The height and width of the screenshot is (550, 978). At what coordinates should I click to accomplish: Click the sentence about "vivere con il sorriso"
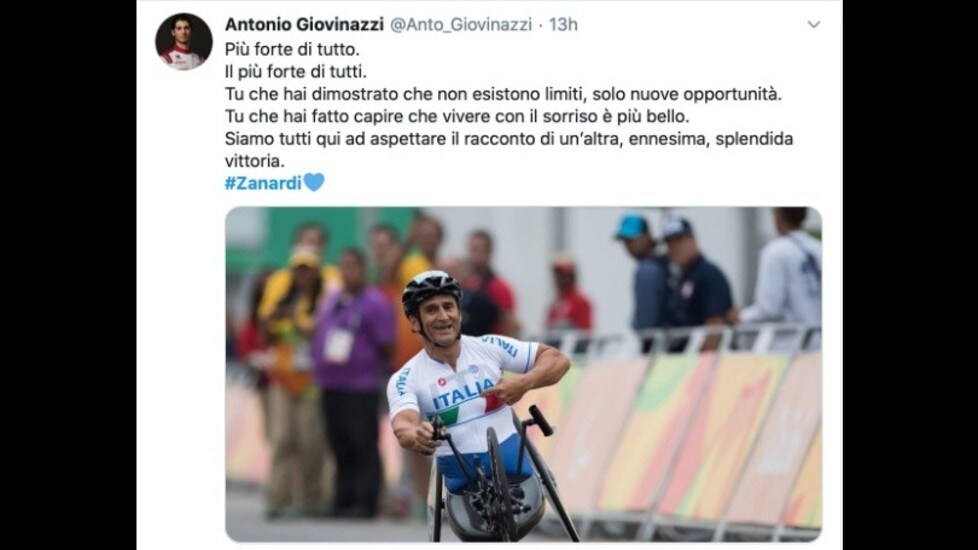457,117
